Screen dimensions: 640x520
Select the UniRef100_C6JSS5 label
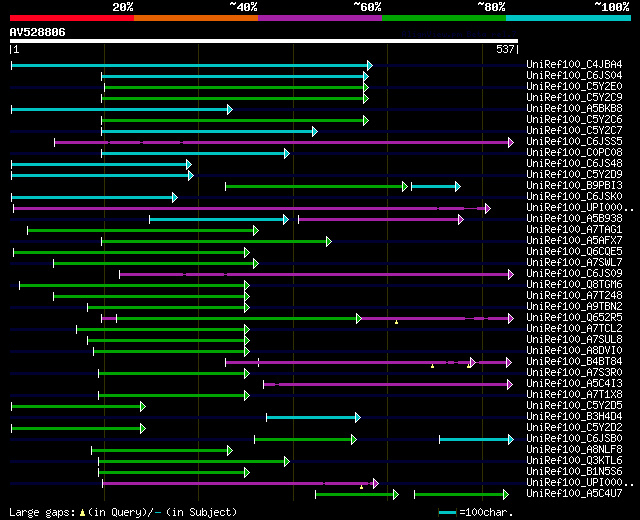point(574,142)
